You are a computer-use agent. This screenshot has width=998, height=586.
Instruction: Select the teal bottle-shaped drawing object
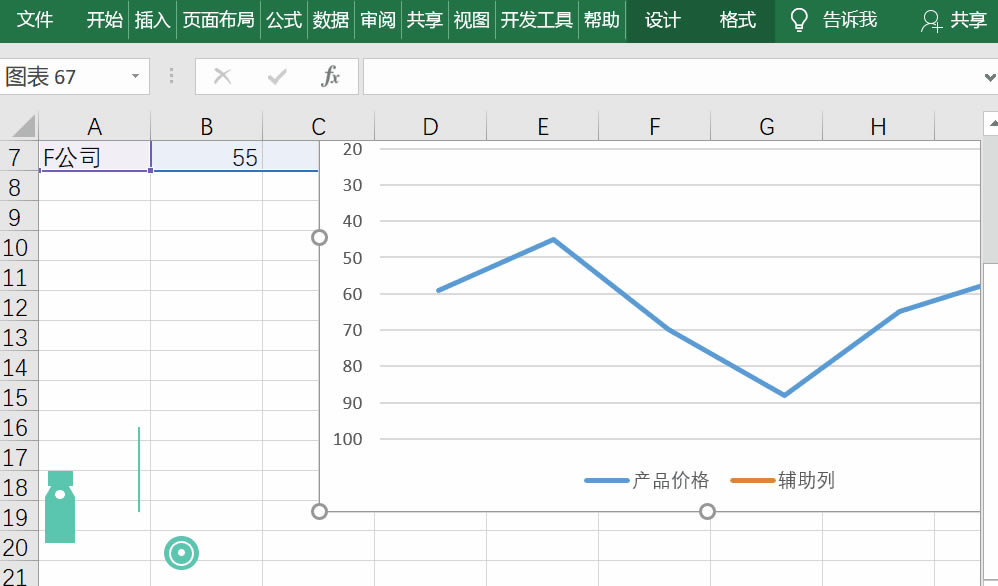pos(59,505)
